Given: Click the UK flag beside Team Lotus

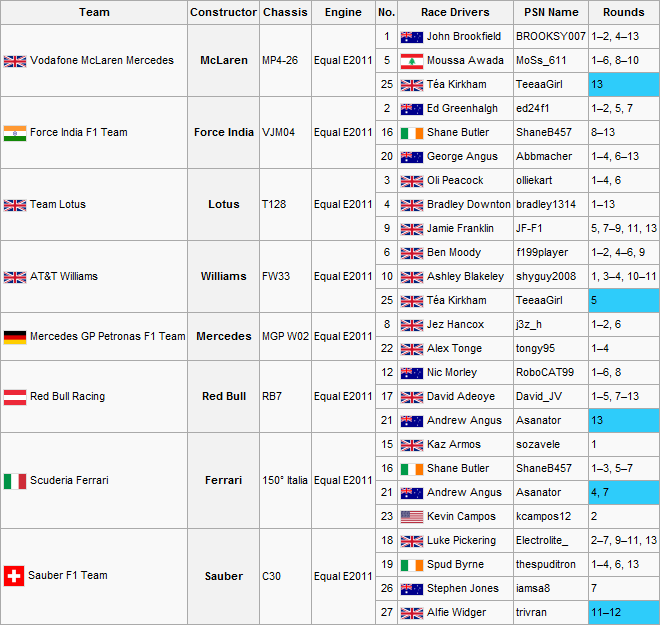Looking at the screenshot, I should tap(15, 205).
